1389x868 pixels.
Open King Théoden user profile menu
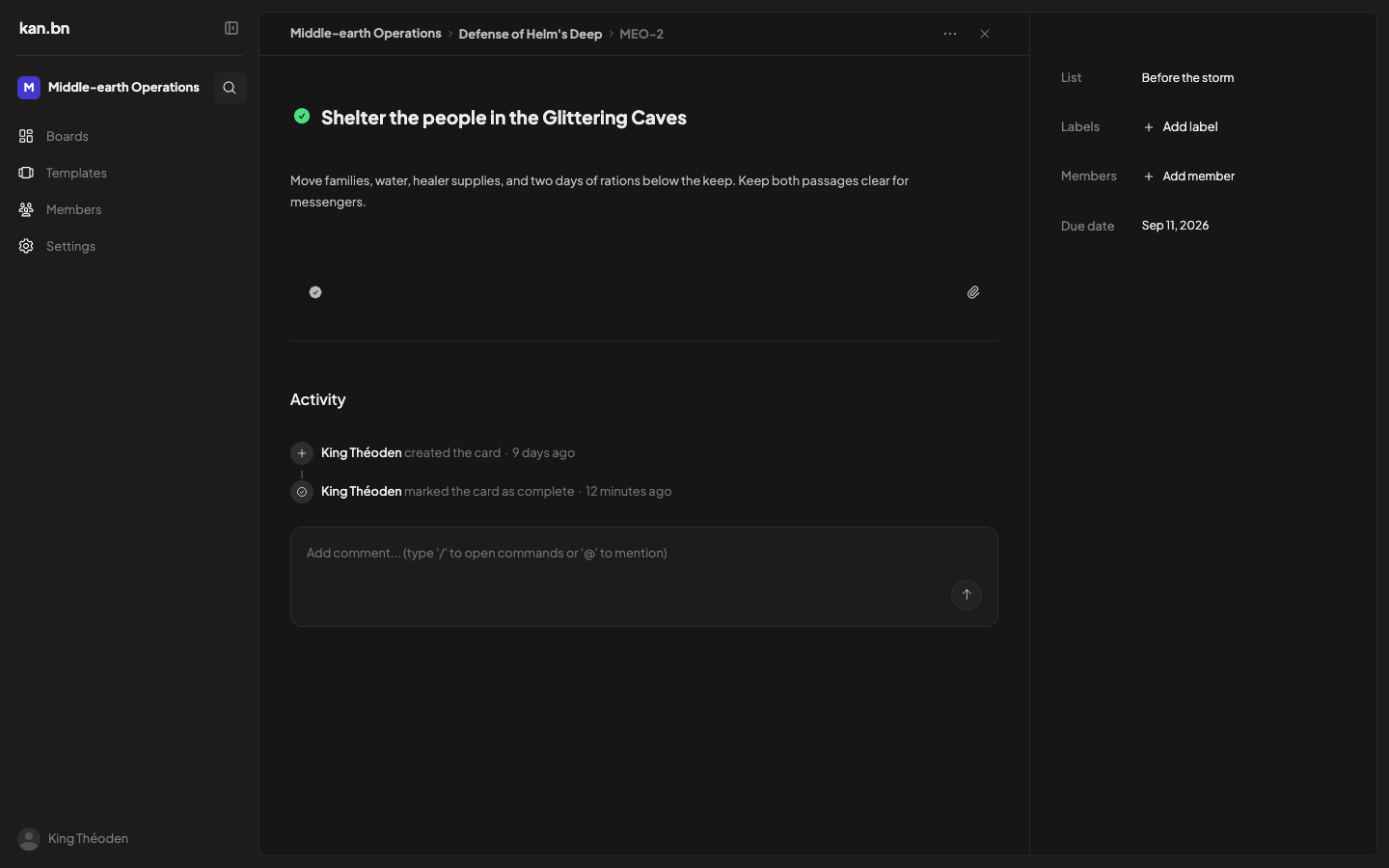tap(73, 839)
